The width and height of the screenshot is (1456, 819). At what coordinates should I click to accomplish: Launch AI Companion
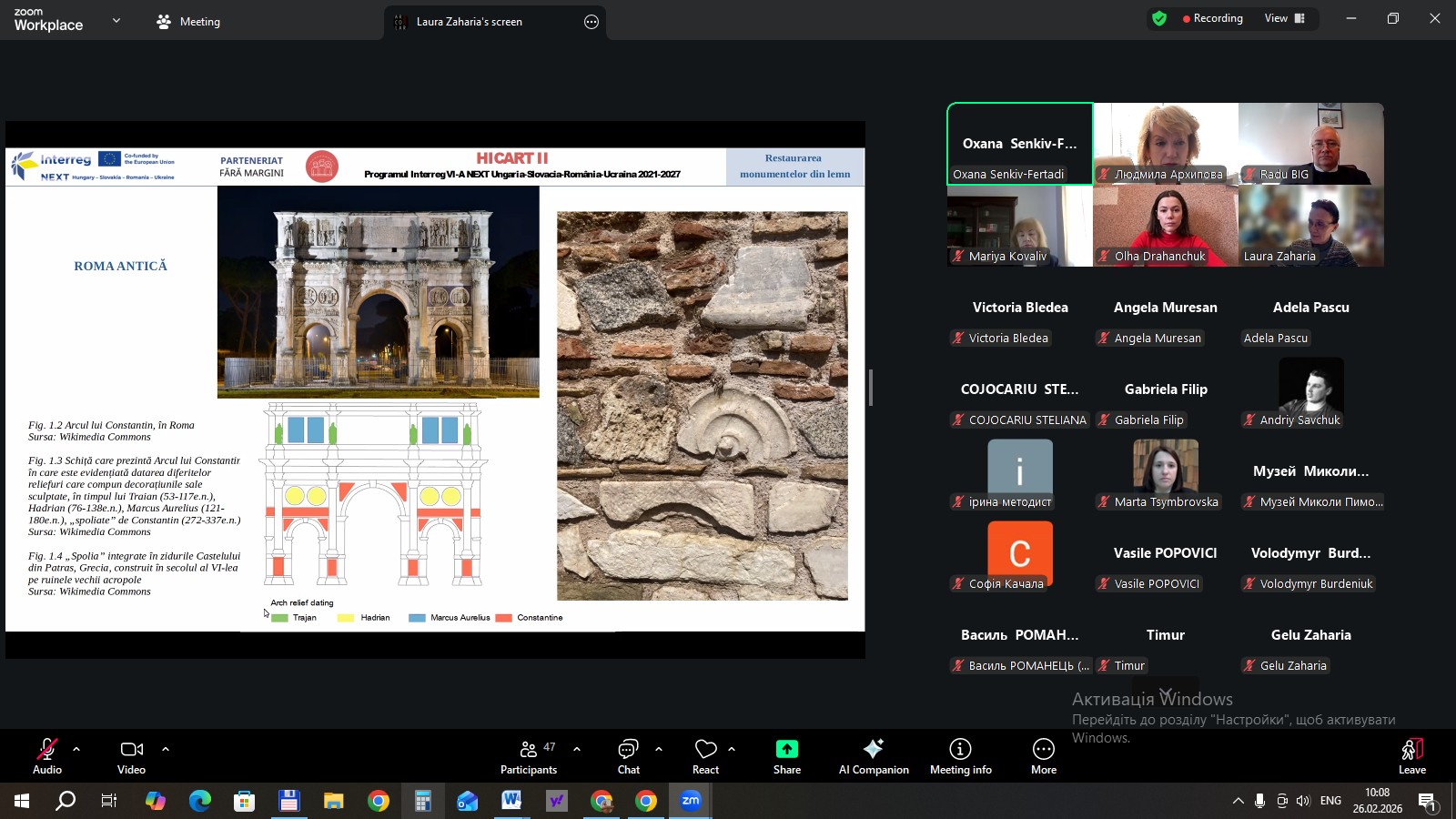pyautogui.click(x=874, y=755)
